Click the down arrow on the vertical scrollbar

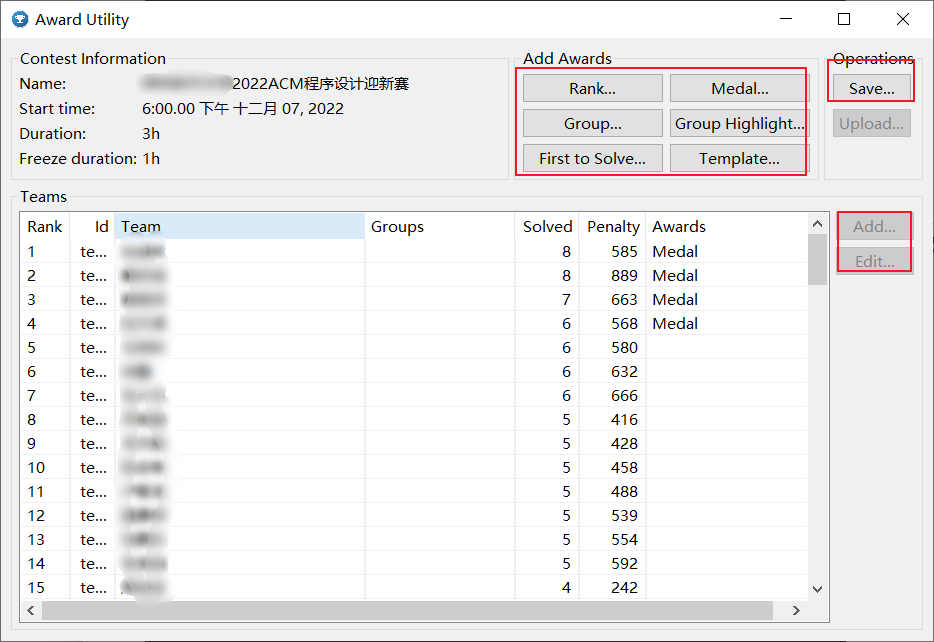817,589
